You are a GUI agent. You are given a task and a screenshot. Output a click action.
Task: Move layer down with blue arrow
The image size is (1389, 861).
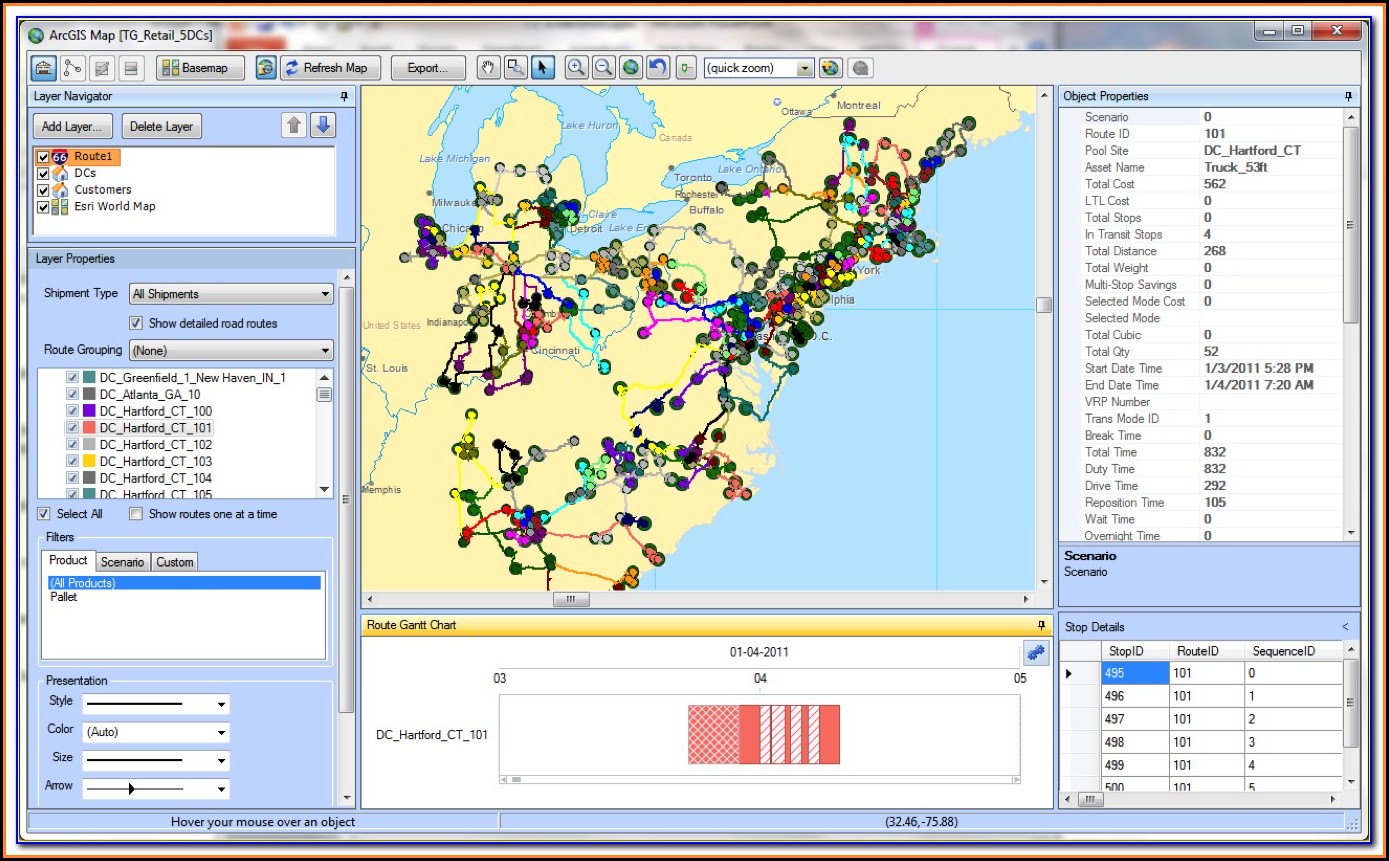(x=322, y=126)
